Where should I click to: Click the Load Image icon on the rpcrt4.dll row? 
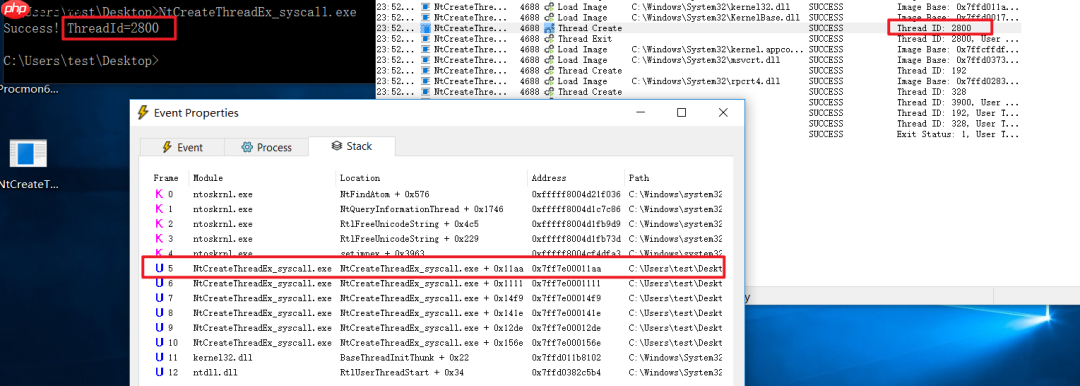coord(549,81)
